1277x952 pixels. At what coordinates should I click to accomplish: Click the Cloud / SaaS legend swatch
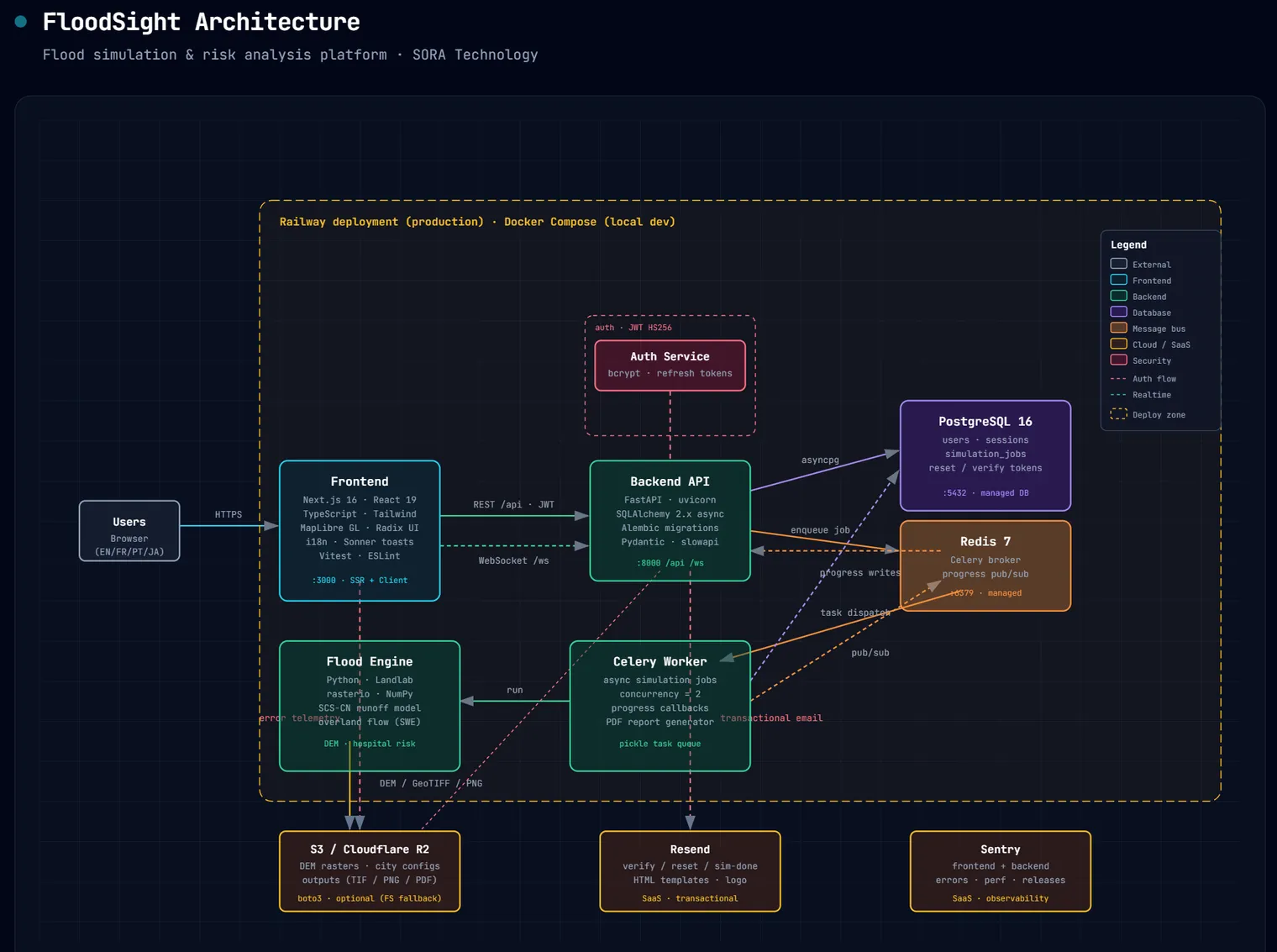(1119, 344)
